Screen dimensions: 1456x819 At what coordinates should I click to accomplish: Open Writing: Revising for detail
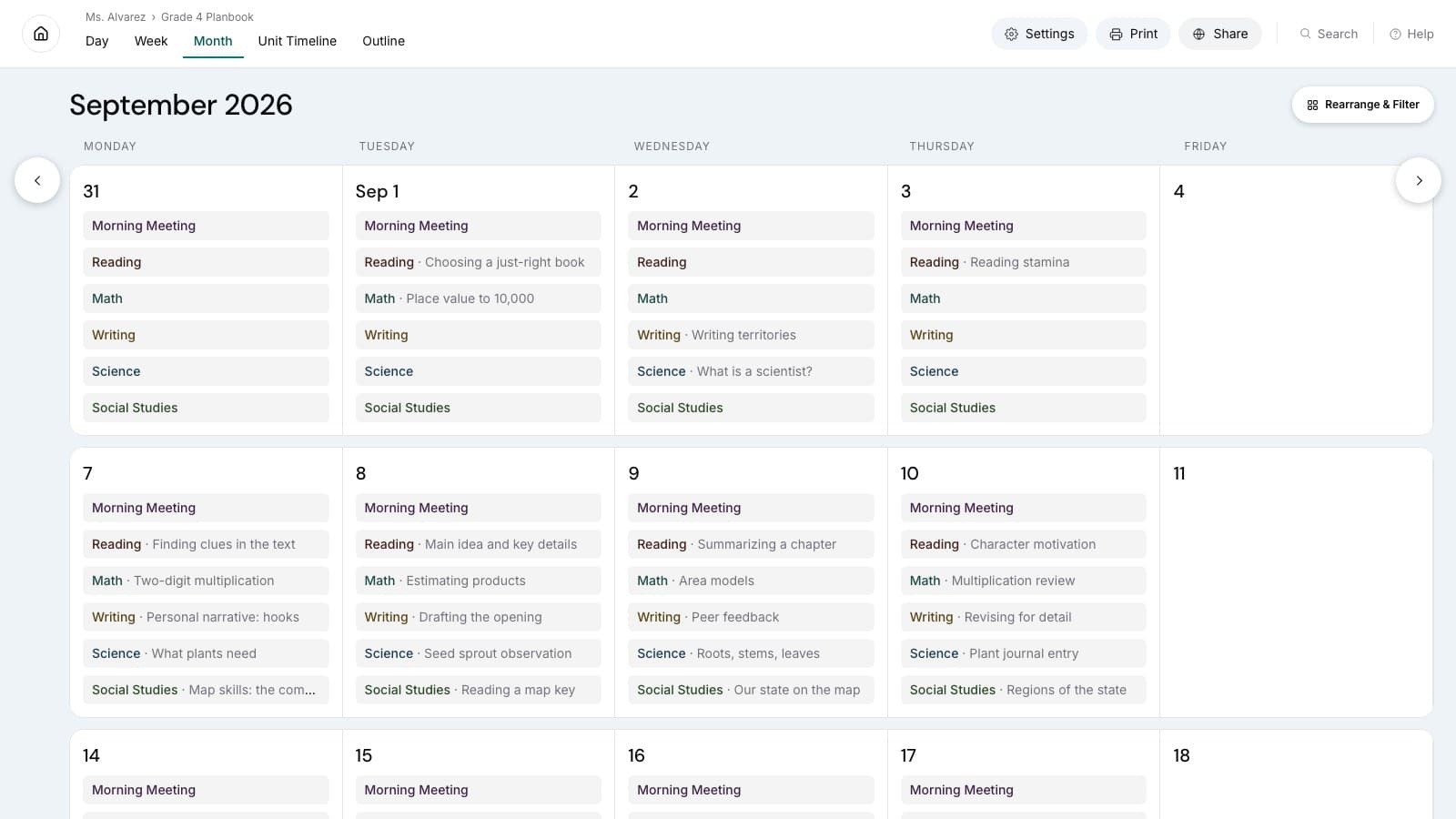pos(1024,617)
